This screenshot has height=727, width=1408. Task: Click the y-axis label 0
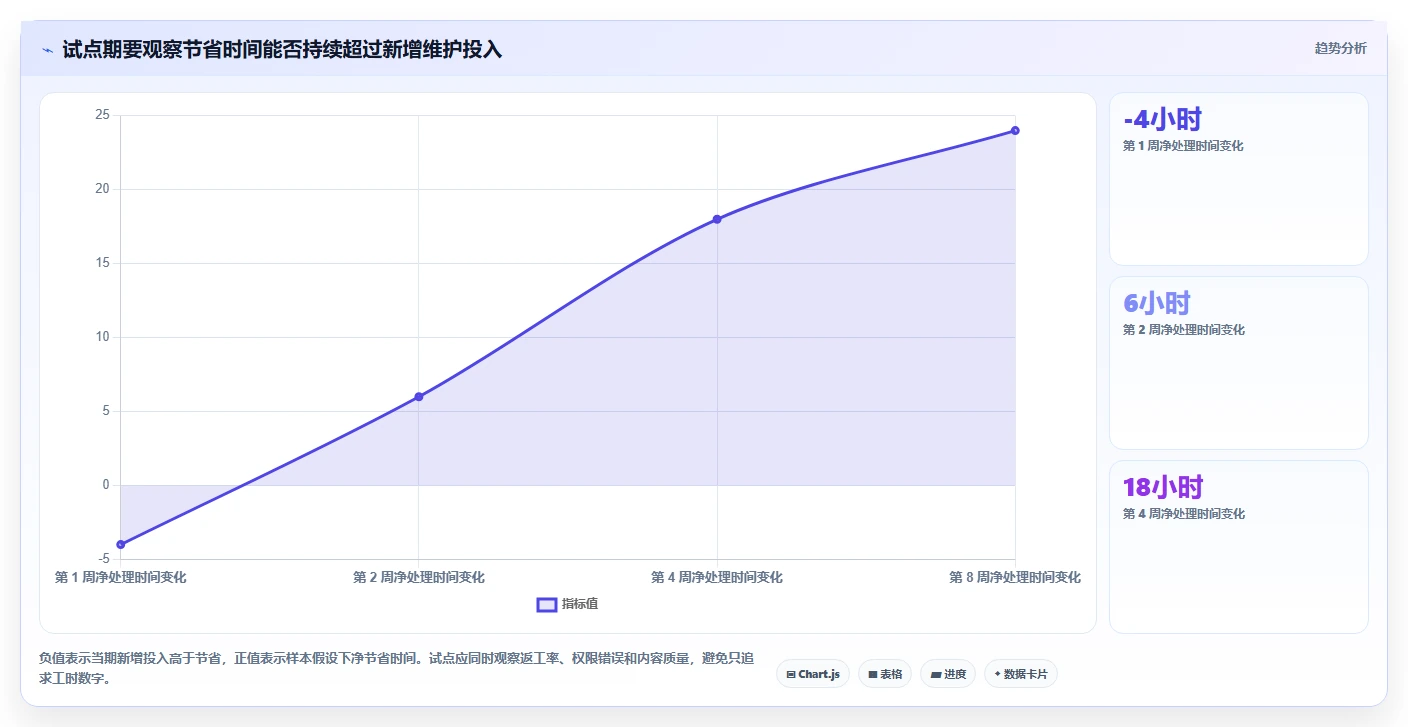(x=106, y=485)
